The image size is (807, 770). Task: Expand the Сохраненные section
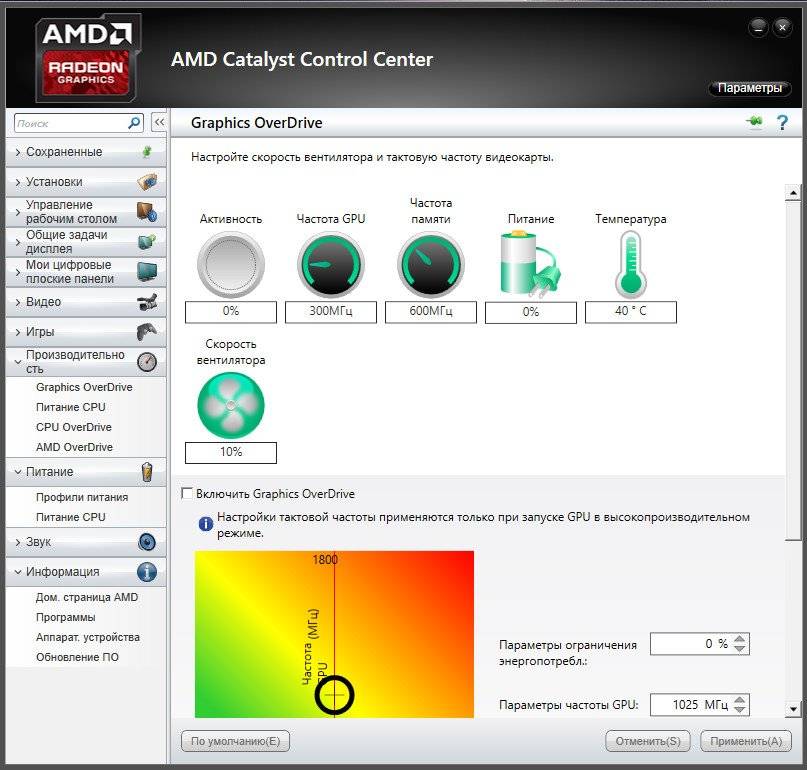point(18,152)
